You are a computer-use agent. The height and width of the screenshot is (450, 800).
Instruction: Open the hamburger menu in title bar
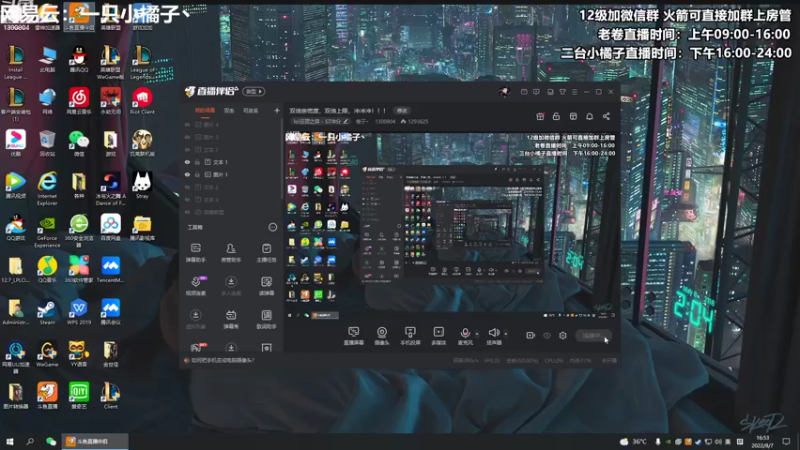574,92
